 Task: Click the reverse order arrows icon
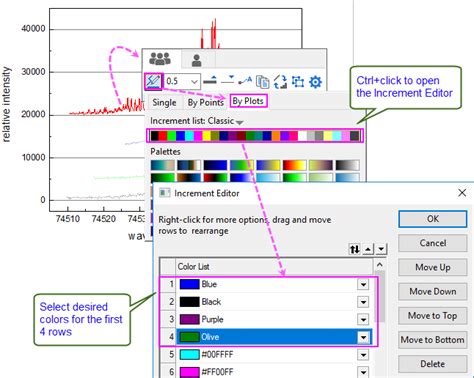pyautogui.click(x=354, y=249)
